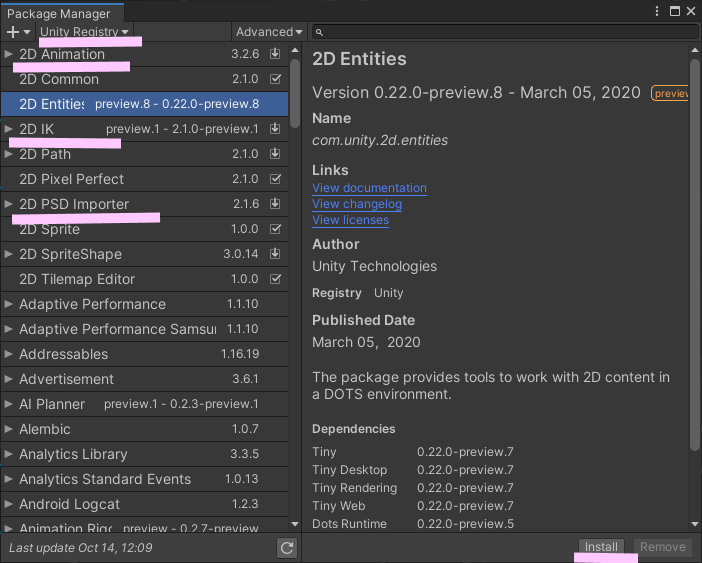Screen dimensions: 702x563
Task: Click download icon for 2D Path
Action: pyautogui.click(x=275, y=154)
